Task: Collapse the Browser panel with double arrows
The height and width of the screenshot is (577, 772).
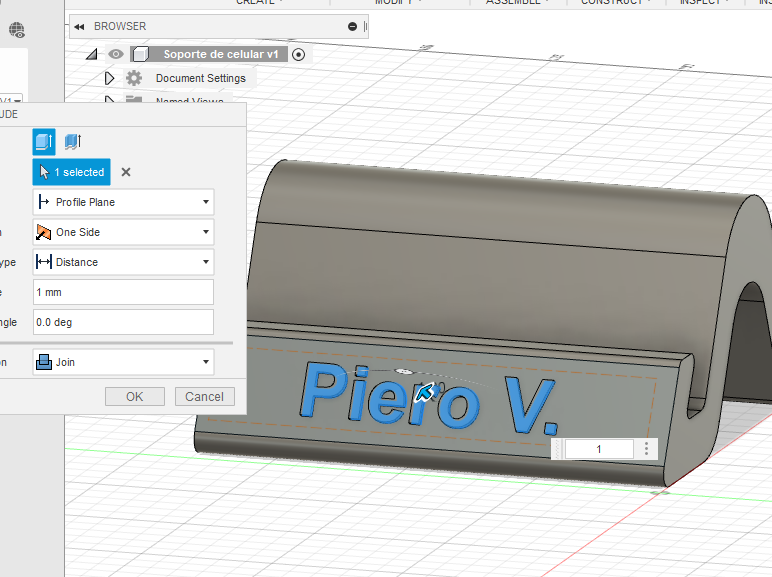Action: click(x=79, y=27)
